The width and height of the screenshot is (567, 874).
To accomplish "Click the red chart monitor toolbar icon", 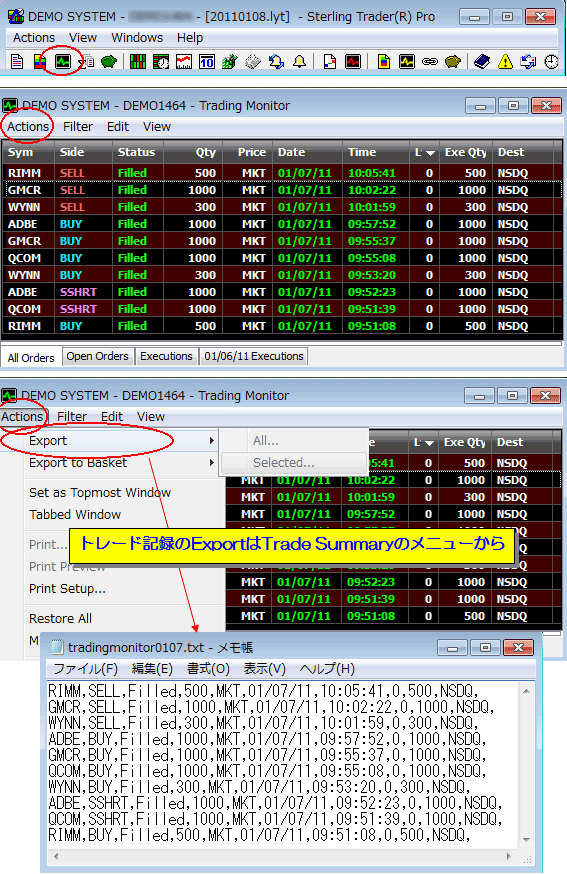I will [x=353, y=61].
